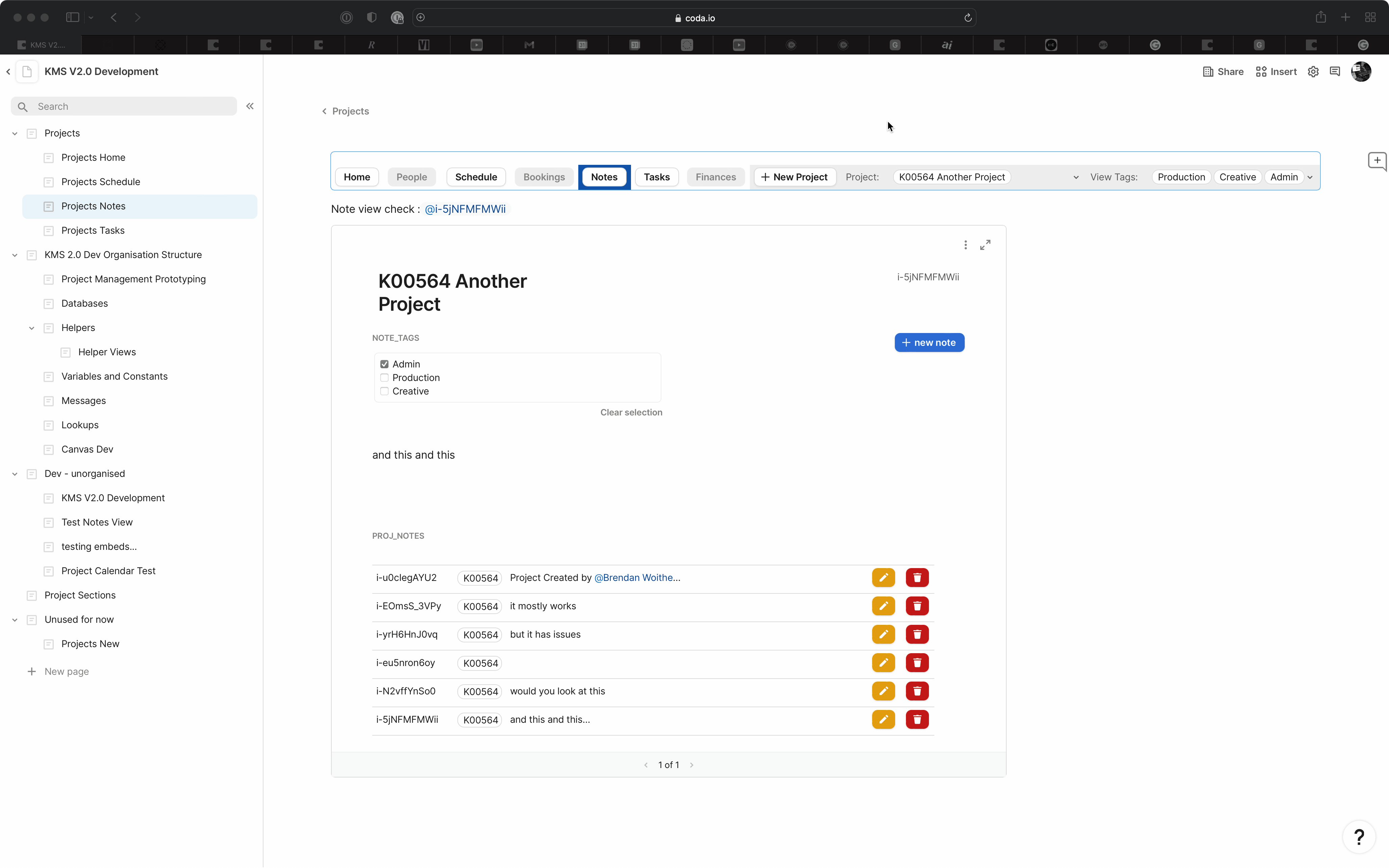Open the Projects Schedule page
The height and width of the screenshot is (868, 1389).
(x=100, y=182)
